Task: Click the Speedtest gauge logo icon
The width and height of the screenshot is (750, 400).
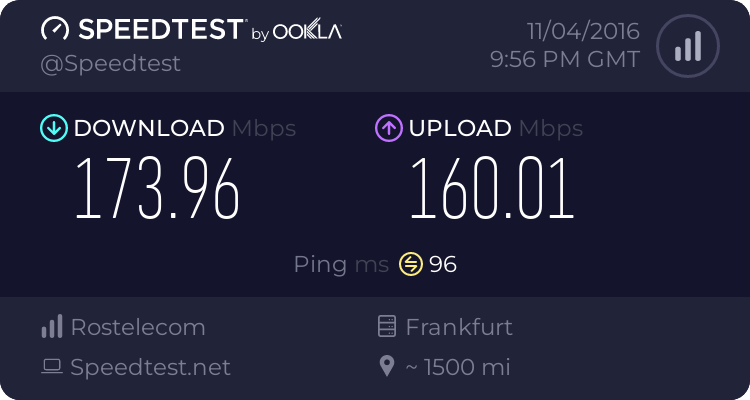Action: [55, 30]
